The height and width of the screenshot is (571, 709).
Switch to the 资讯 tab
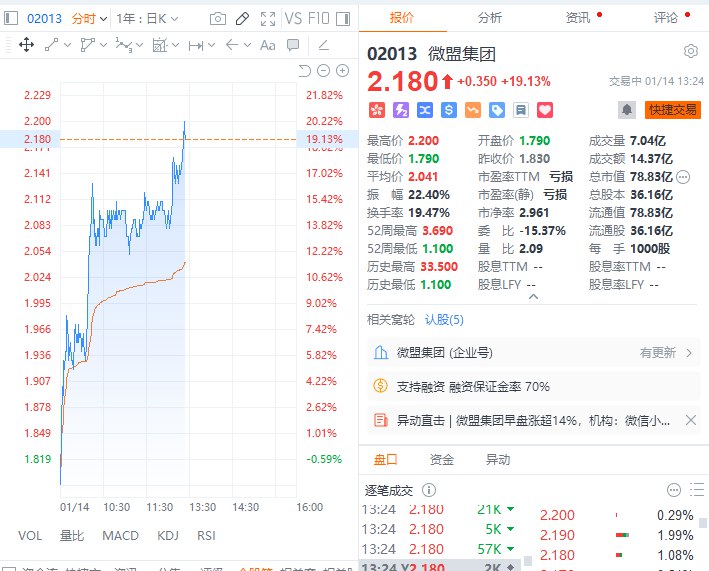[578, 18]
